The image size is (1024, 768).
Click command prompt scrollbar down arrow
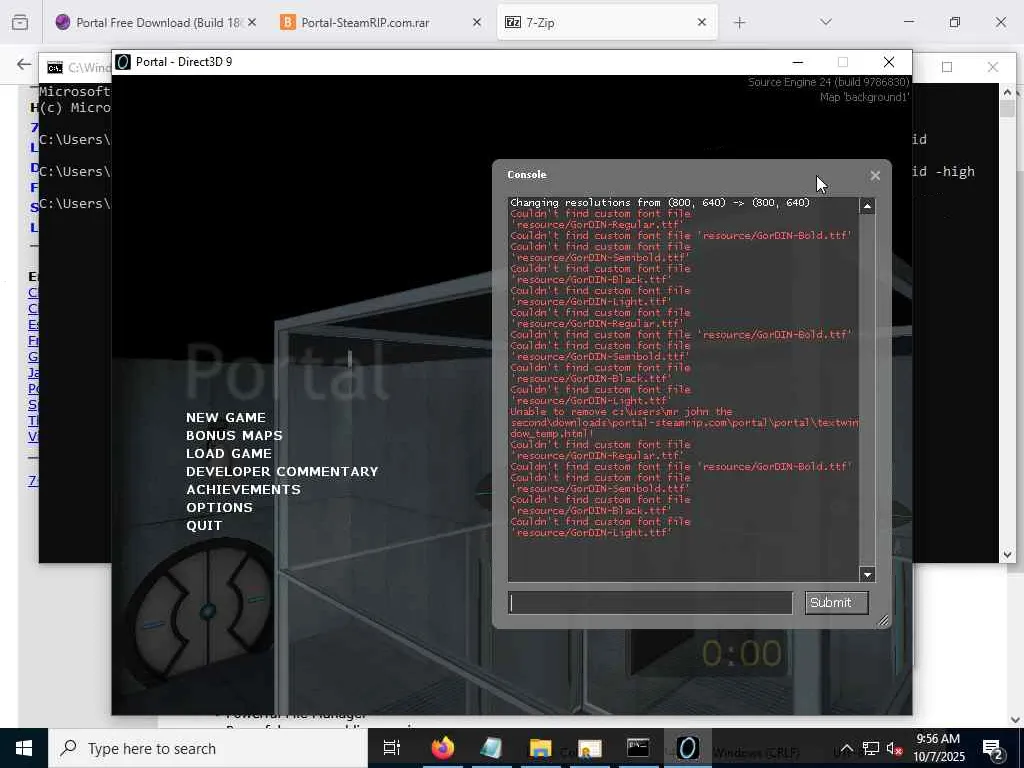[x=1007, y=554]
